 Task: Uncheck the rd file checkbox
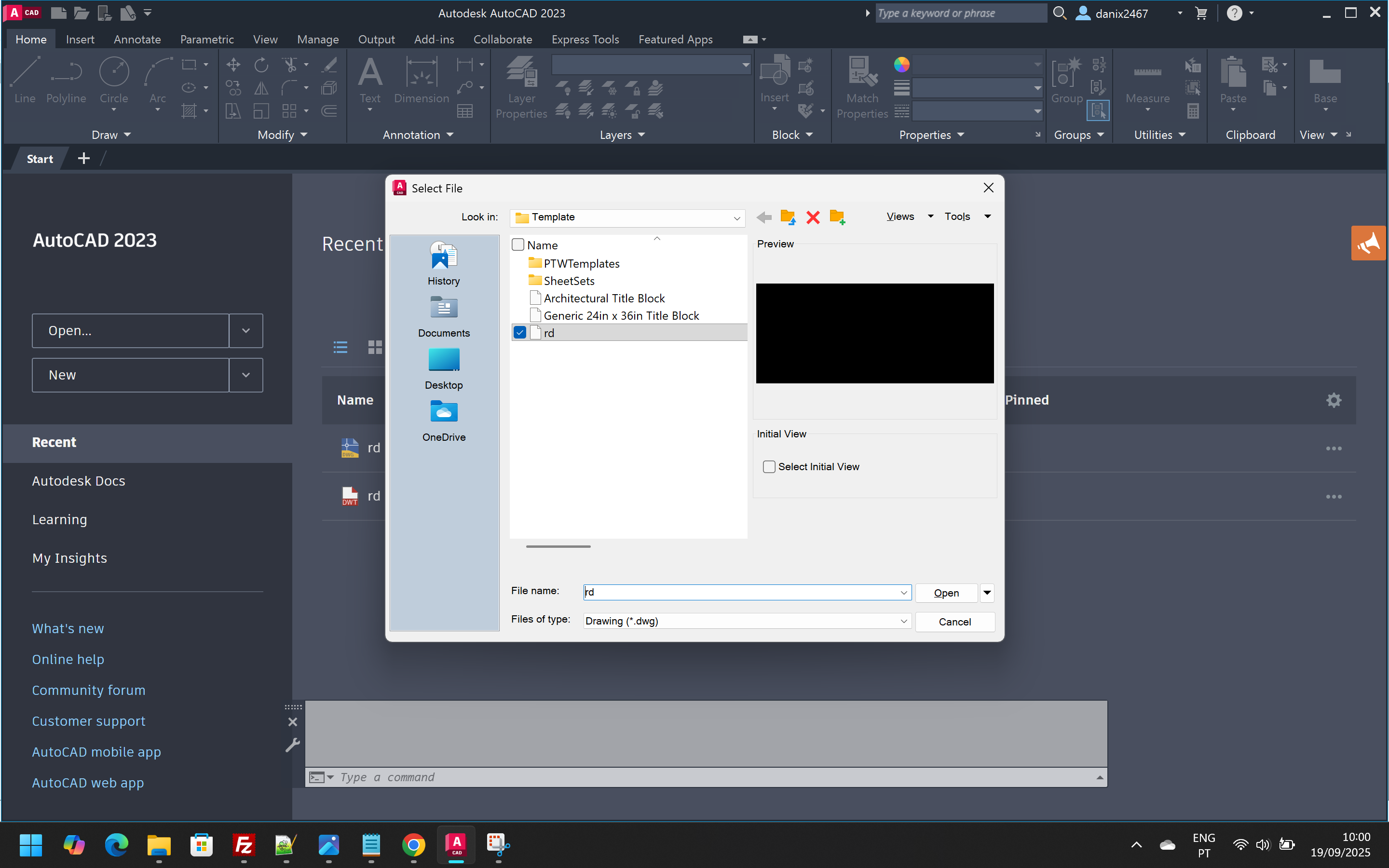pos(520,333)
